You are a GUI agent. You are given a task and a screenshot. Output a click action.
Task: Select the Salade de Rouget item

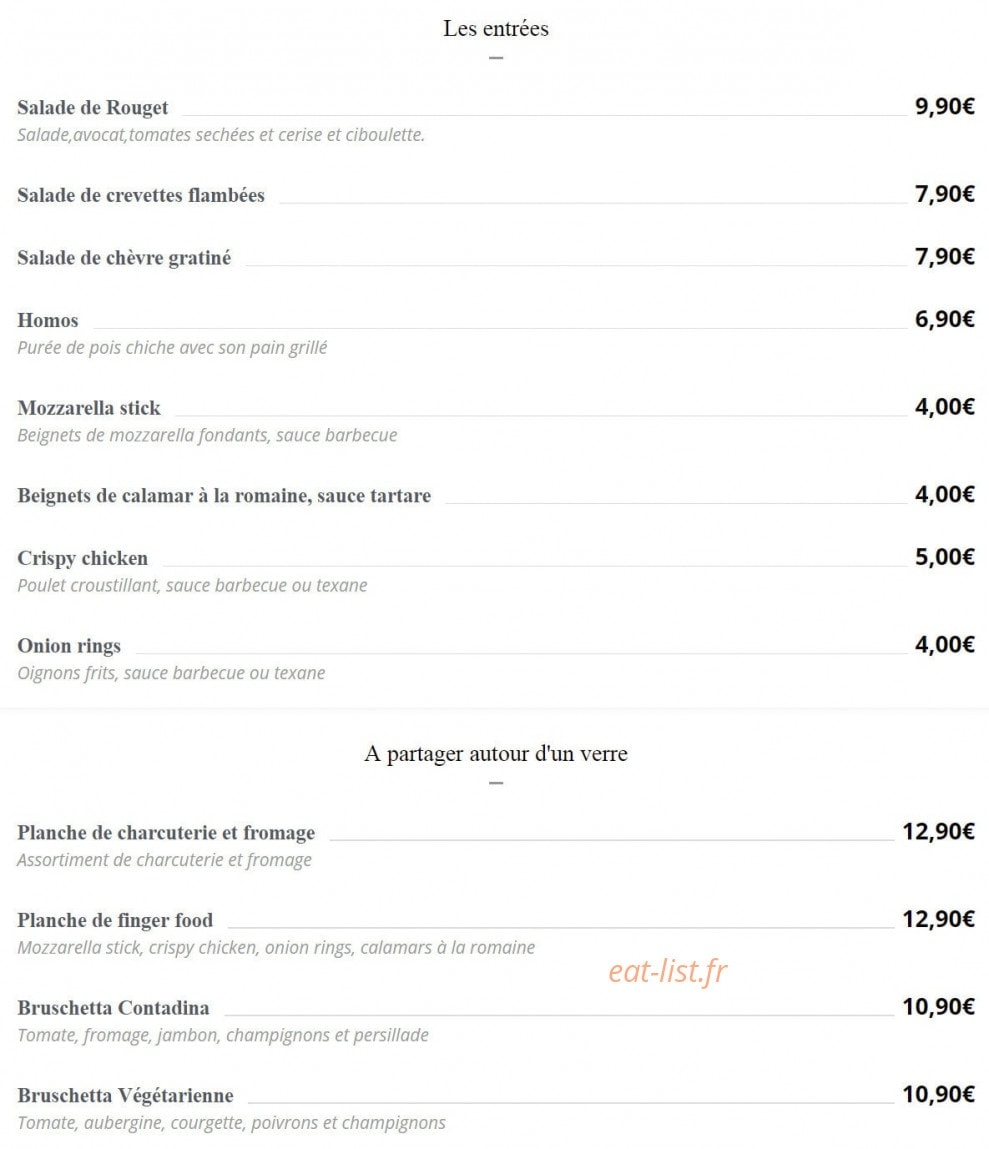(x=93, y=108)
